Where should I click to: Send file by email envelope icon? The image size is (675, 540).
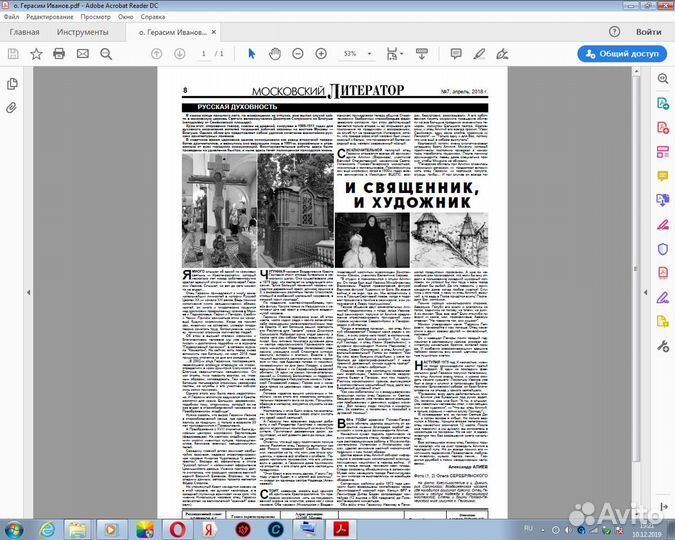tap(83, 53)
